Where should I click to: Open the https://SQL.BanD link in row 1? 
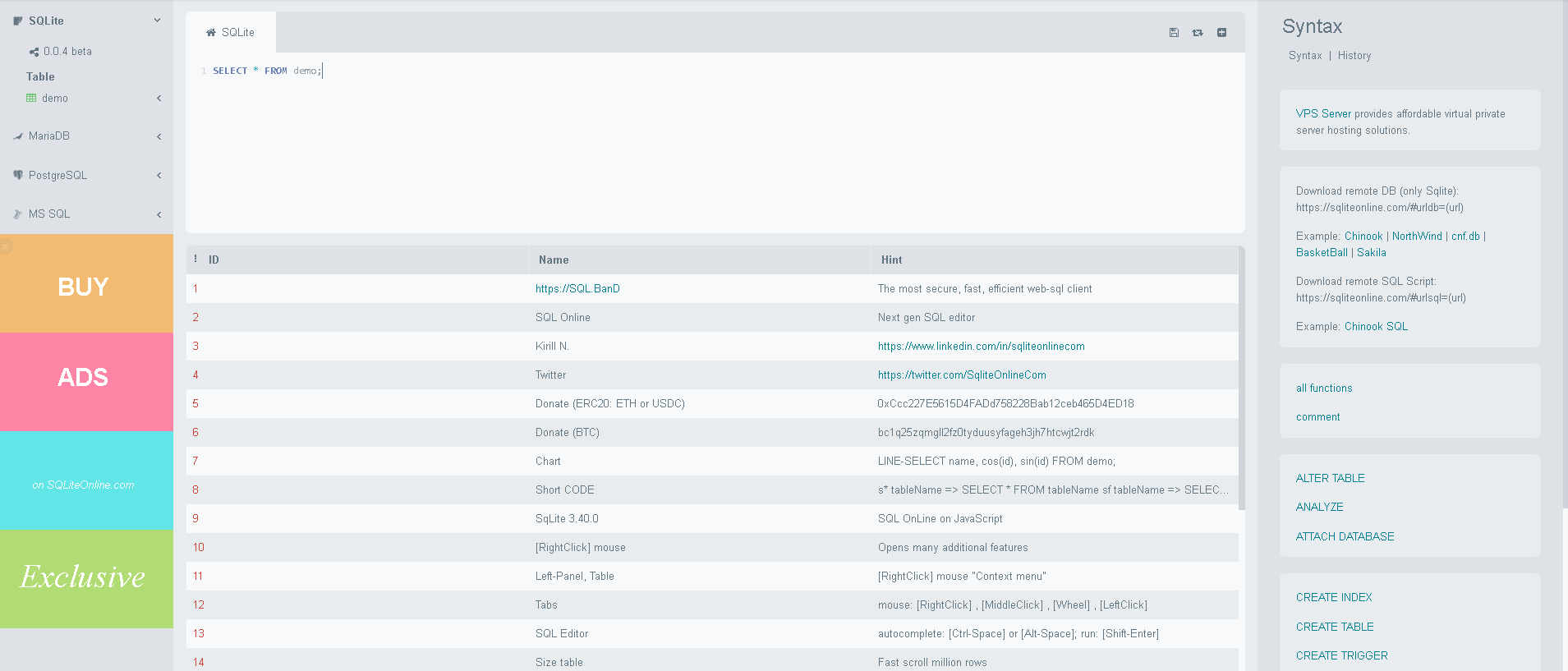click(x=577, y=289)
